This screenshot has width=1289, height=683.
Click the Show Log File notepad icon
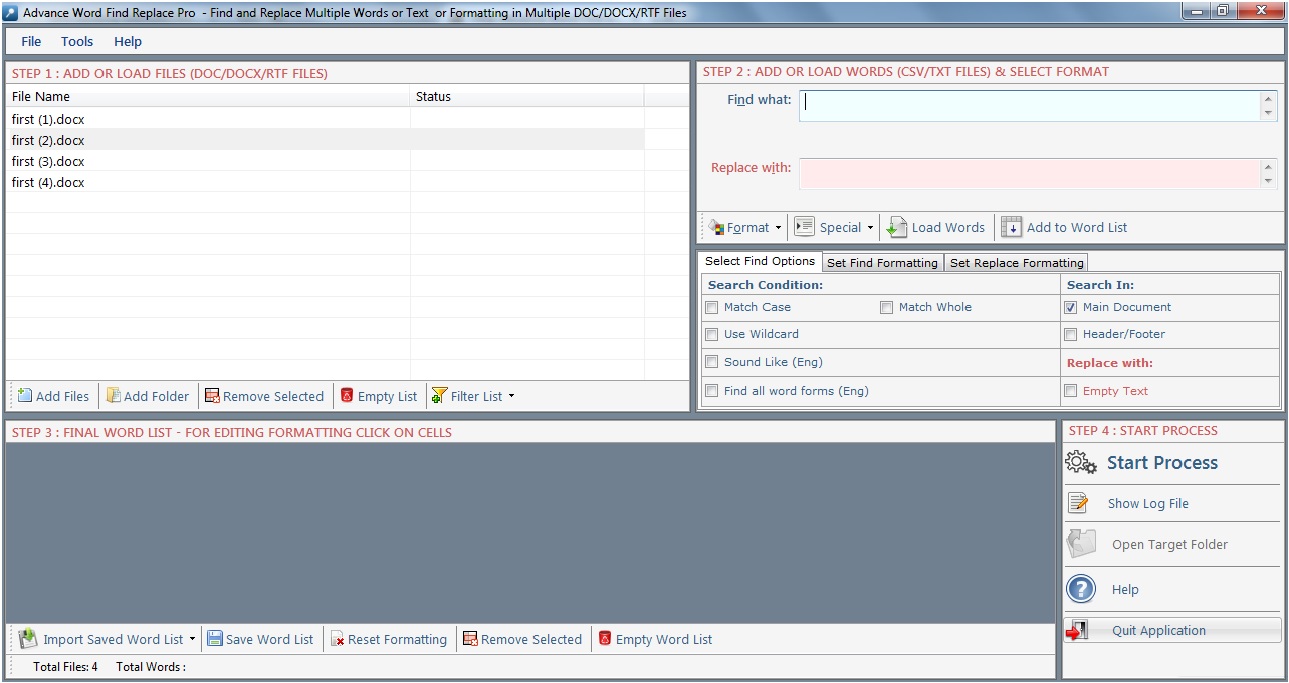(x=1077, y=503)
